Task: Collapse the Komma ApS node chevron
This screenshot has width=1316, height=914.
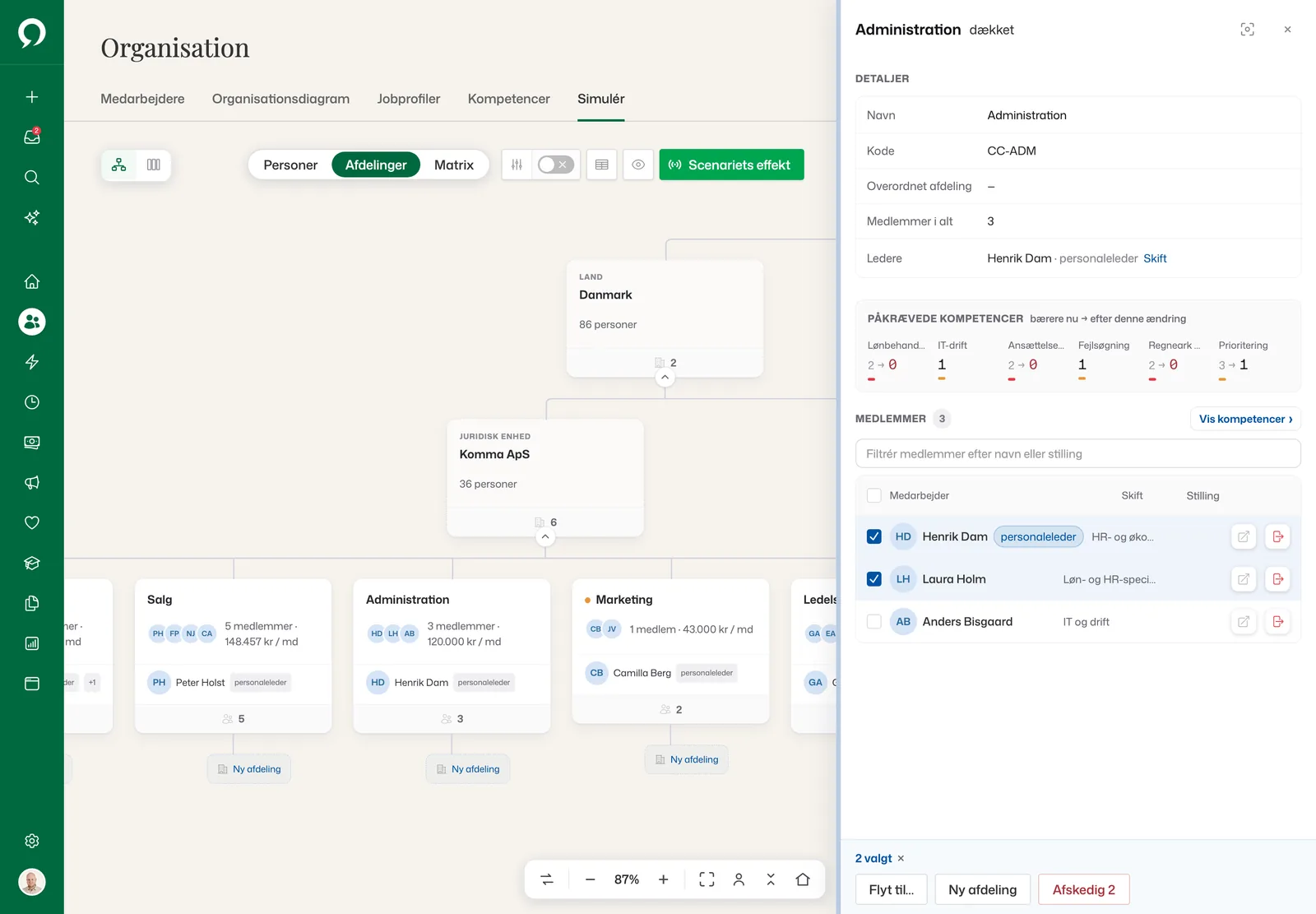Action: 545,537
